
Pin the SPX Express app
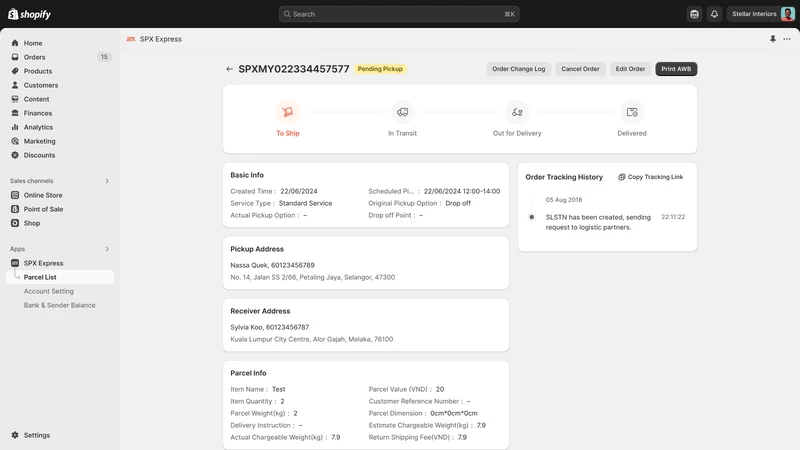[x=773, y=39]
